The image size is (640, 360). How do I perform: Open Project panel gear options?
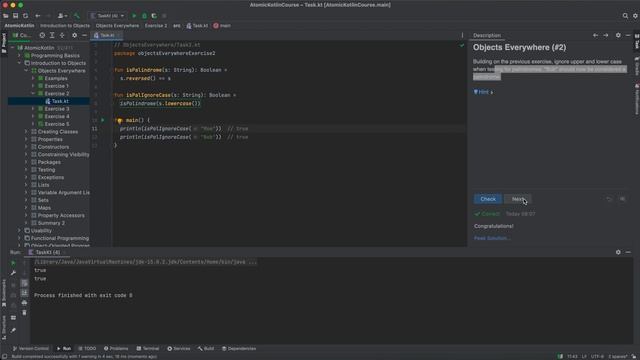74,36
